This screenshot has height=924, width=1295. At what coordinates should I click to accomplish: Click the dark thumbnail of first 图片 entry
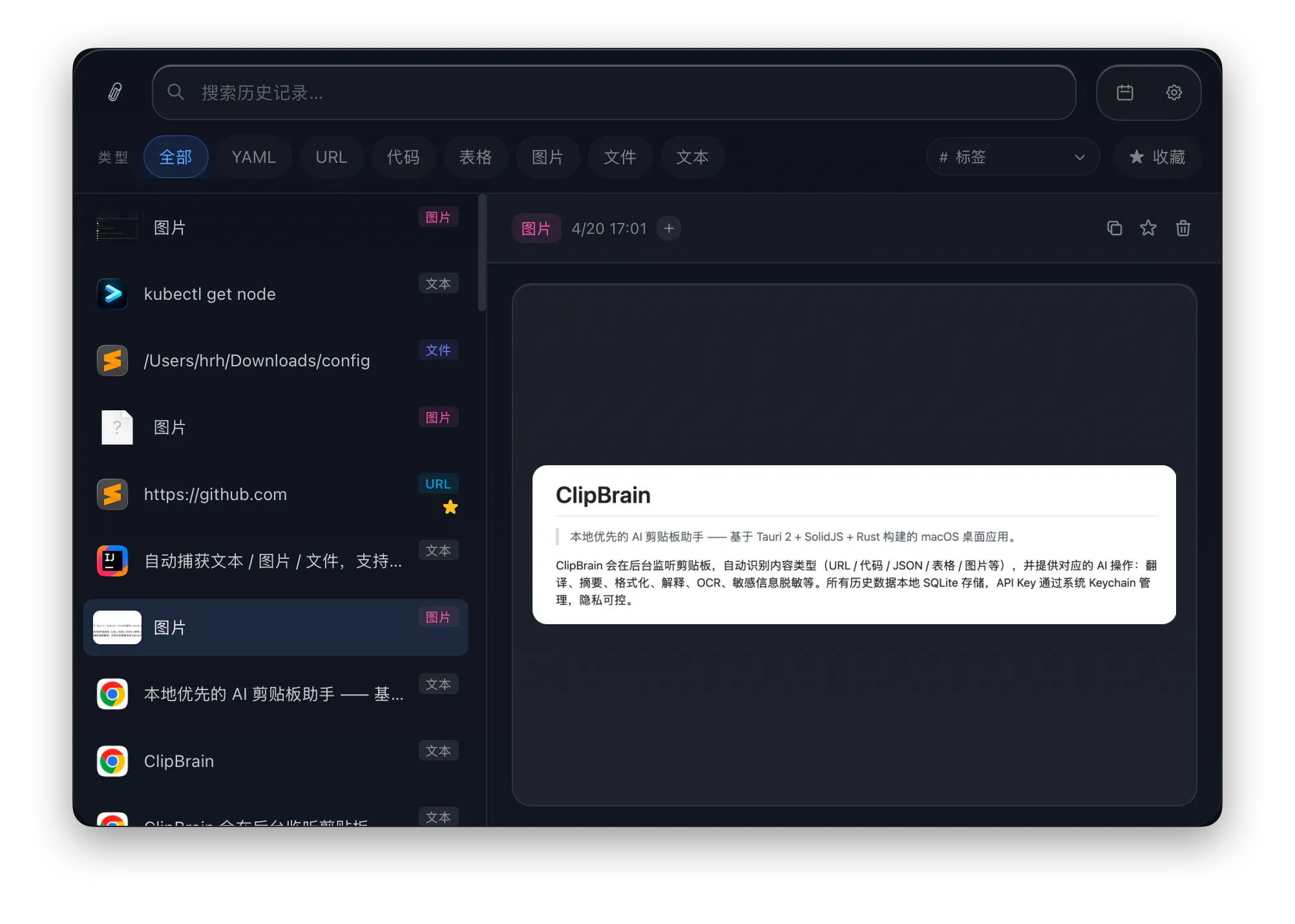click(117, 227)
